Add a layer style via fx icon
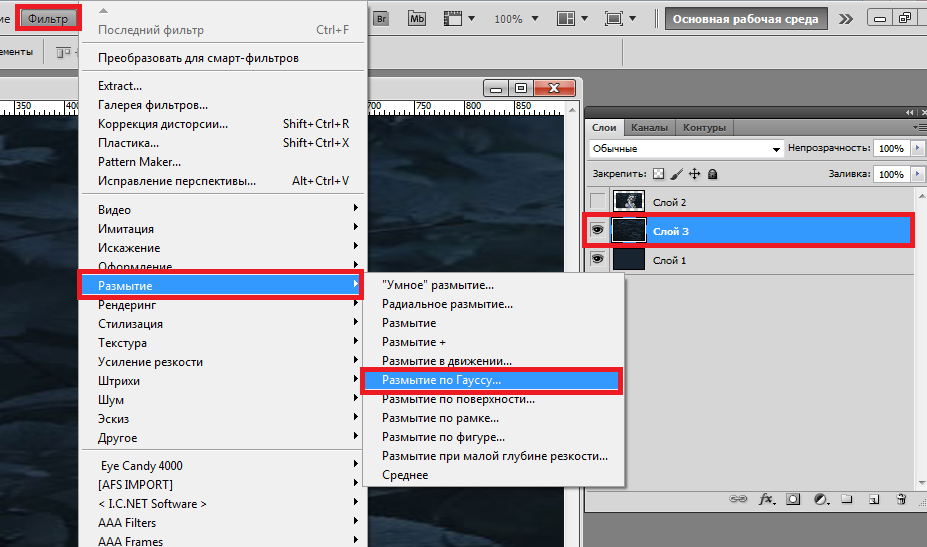This screenshot has height=547, width=927. point(768,498)
